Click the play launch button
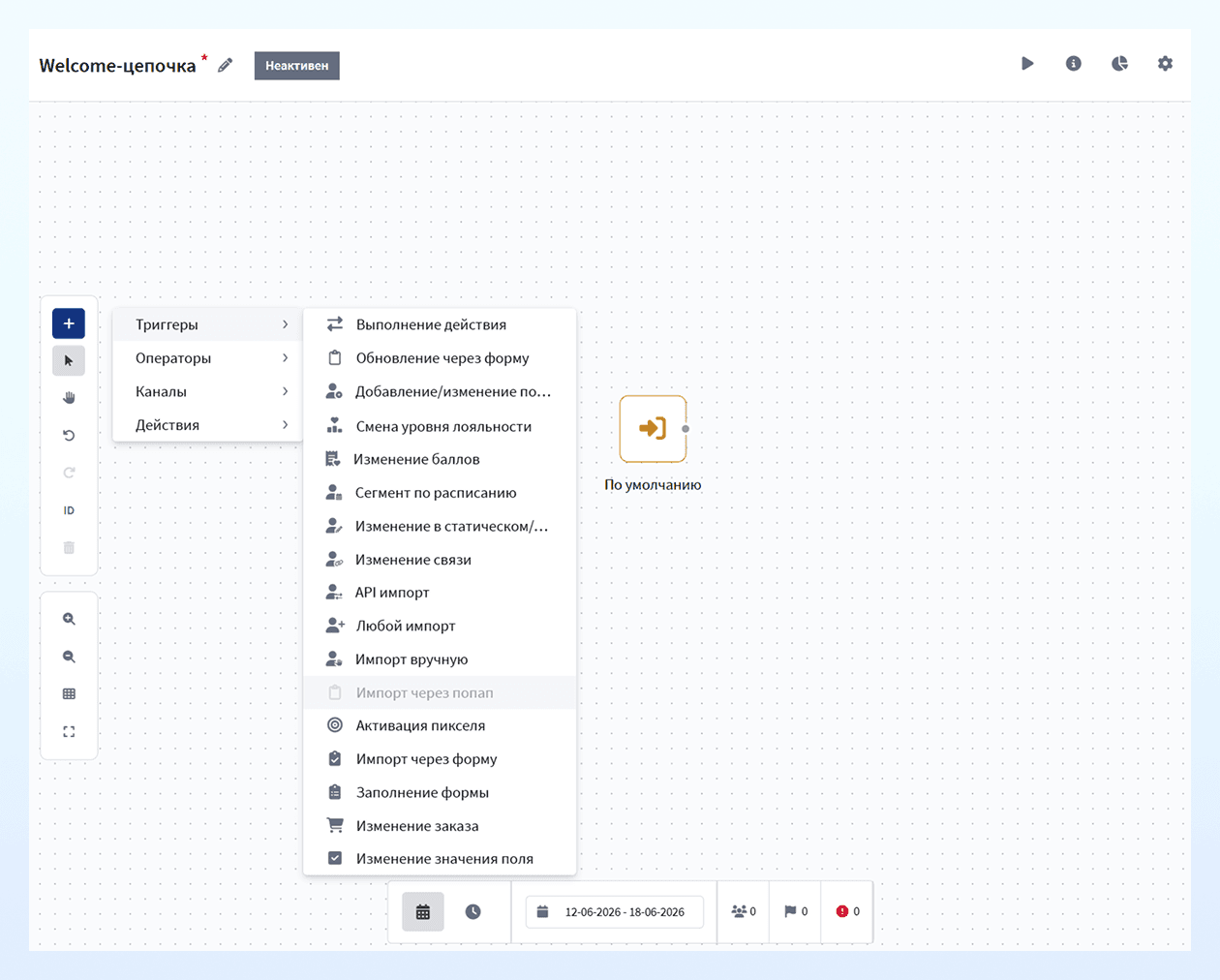 click(x=1027, y=64)
